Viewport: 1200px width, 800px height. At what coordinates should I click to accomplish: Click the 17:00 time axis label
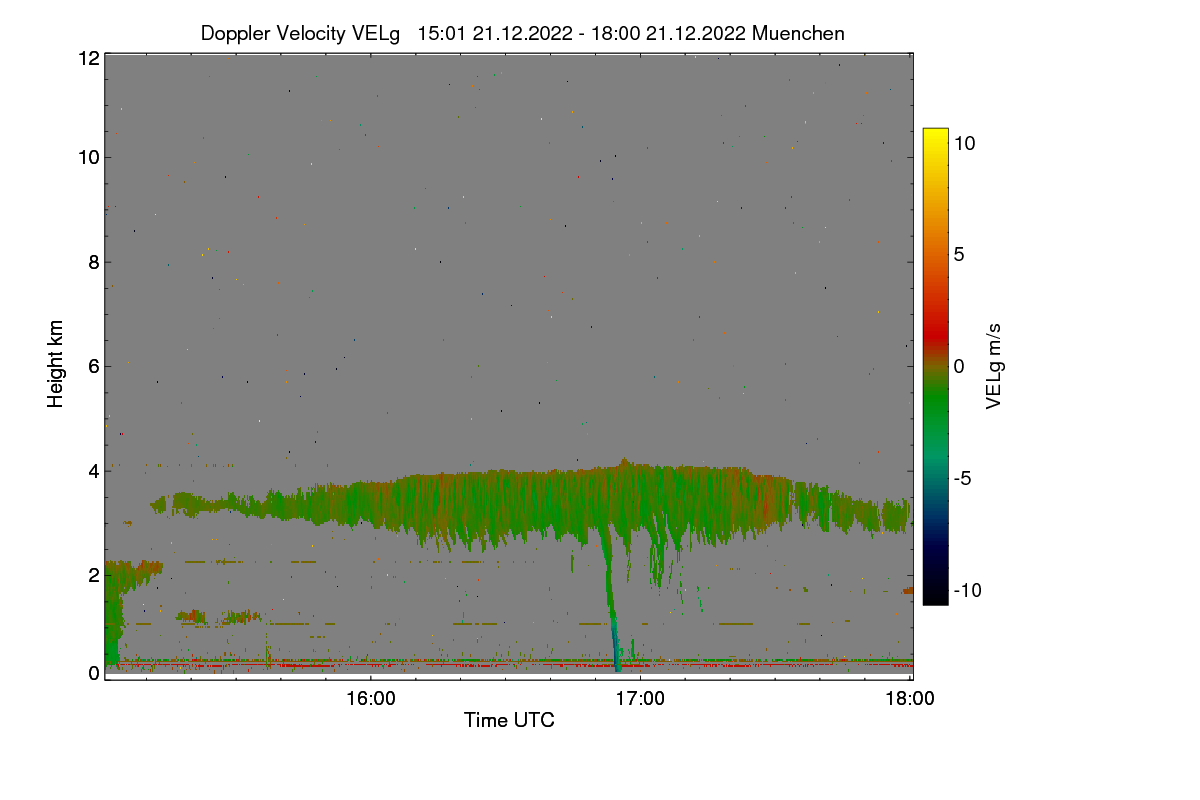[x=640, y=699]
